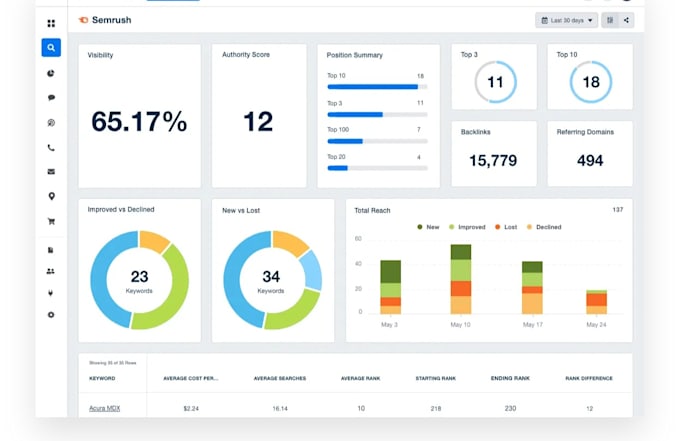680x441 pixels.
Task: Click the 230 ending rank cell
Action: tap(510, 408)
